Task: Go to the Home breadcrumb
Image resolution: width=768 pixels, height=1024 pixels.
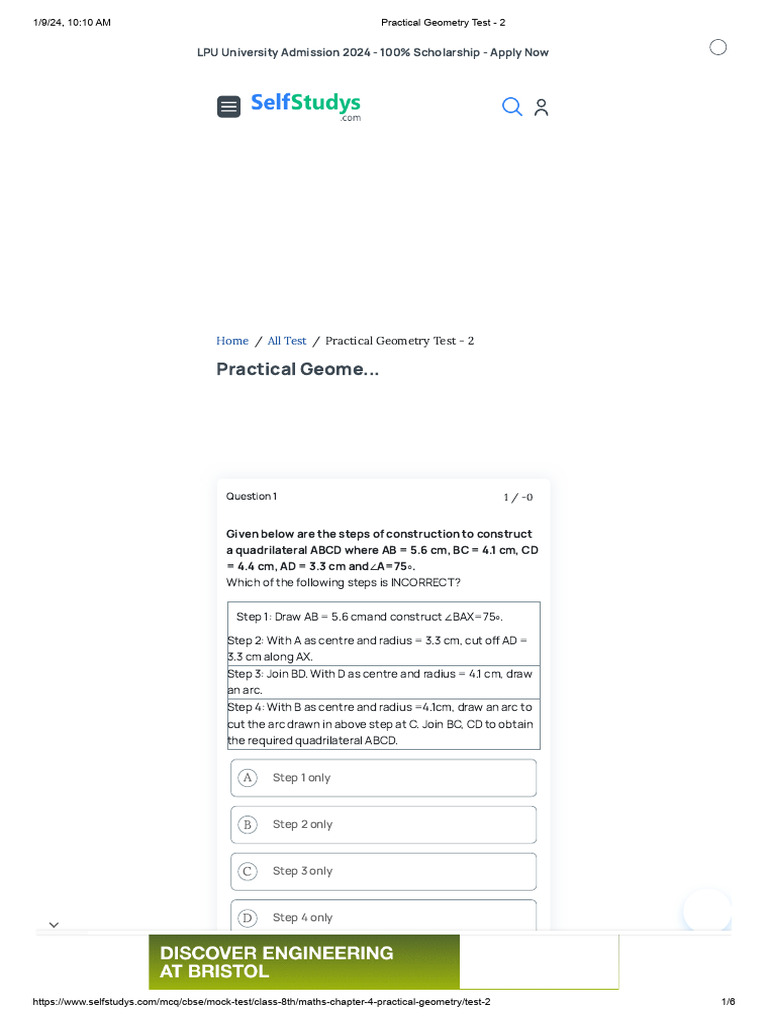Action: 232,341
